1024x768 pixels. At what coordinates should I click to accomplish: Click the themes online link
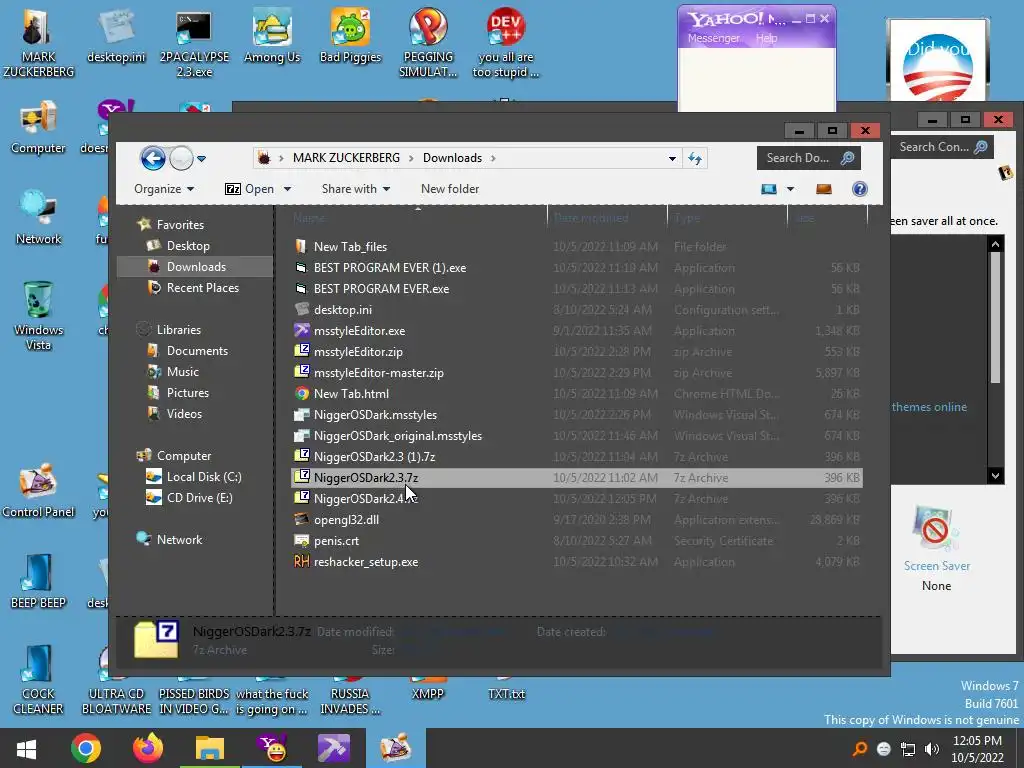tap(929, 407)
